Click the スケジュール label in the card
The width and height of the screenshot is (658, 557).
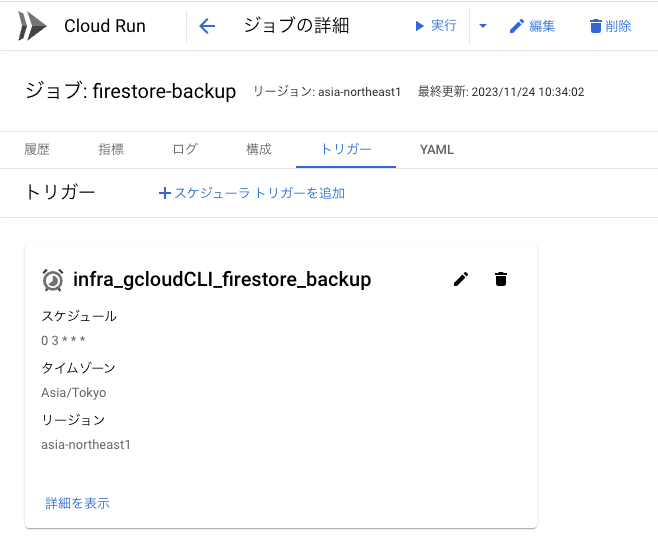79,316
